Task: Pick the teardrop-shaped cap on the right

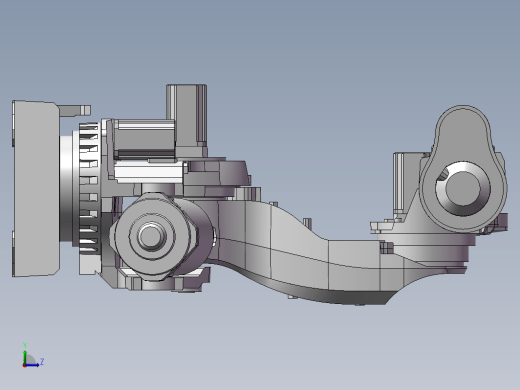Action: (x=463, y=169)
